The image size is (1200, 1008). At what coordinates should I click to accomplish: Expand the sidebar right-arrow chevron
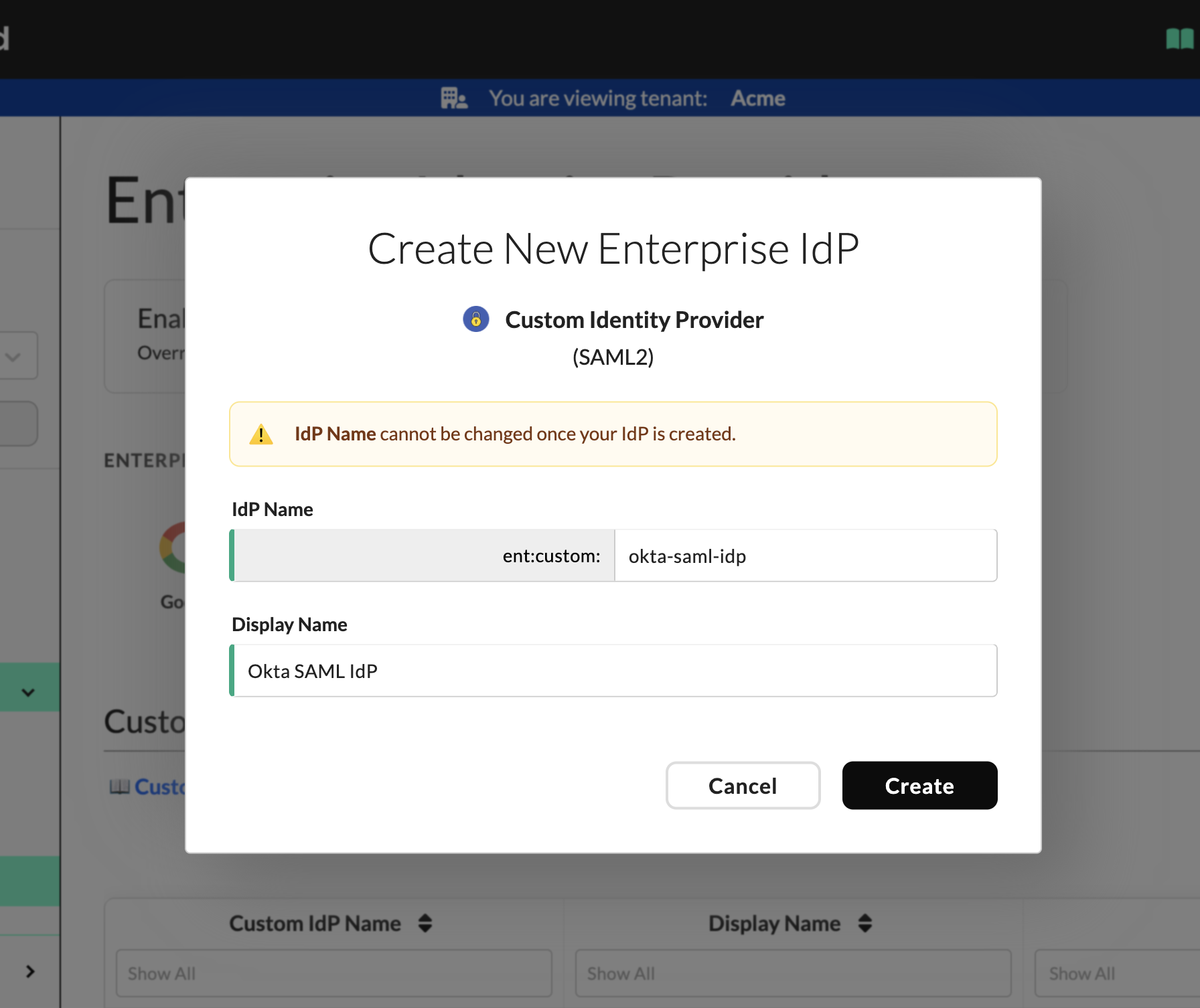29,971
